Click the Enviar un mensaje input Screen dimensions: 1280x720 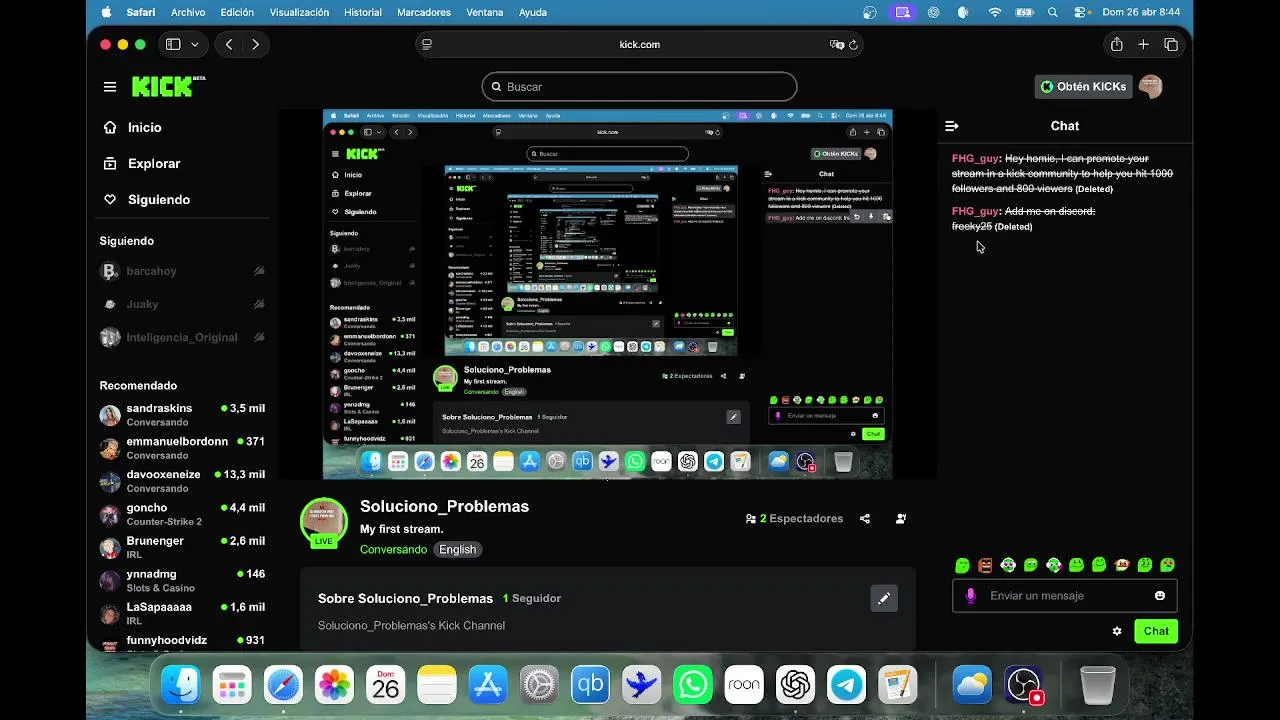[x=1064, y=596]
